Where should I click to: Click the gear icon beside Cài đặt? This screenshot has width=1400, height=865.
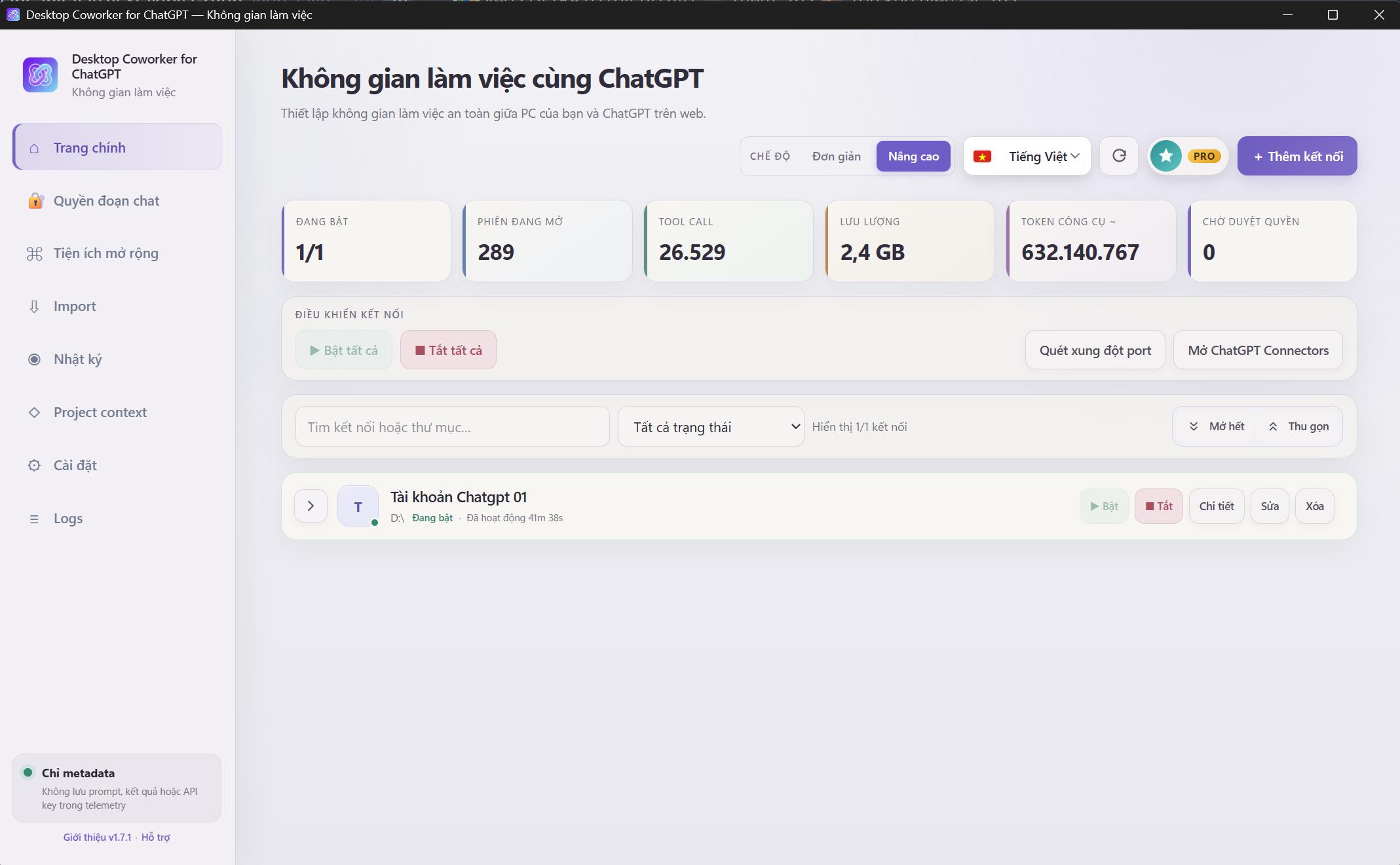pyautogui.click(x=34, y=466)
